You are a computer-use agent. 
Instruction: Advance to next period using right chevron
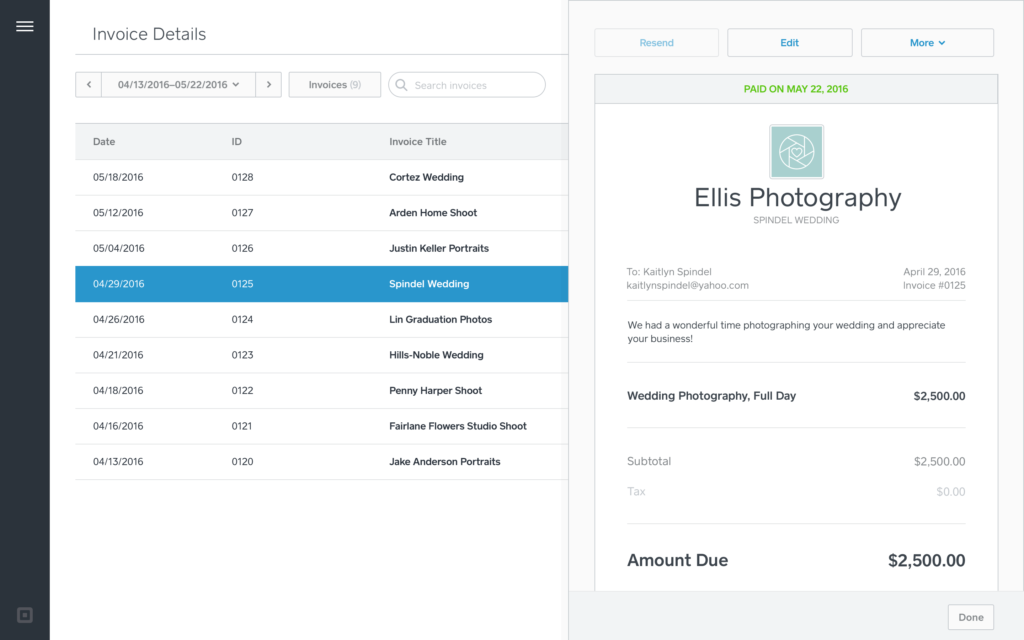click(268, 84)
